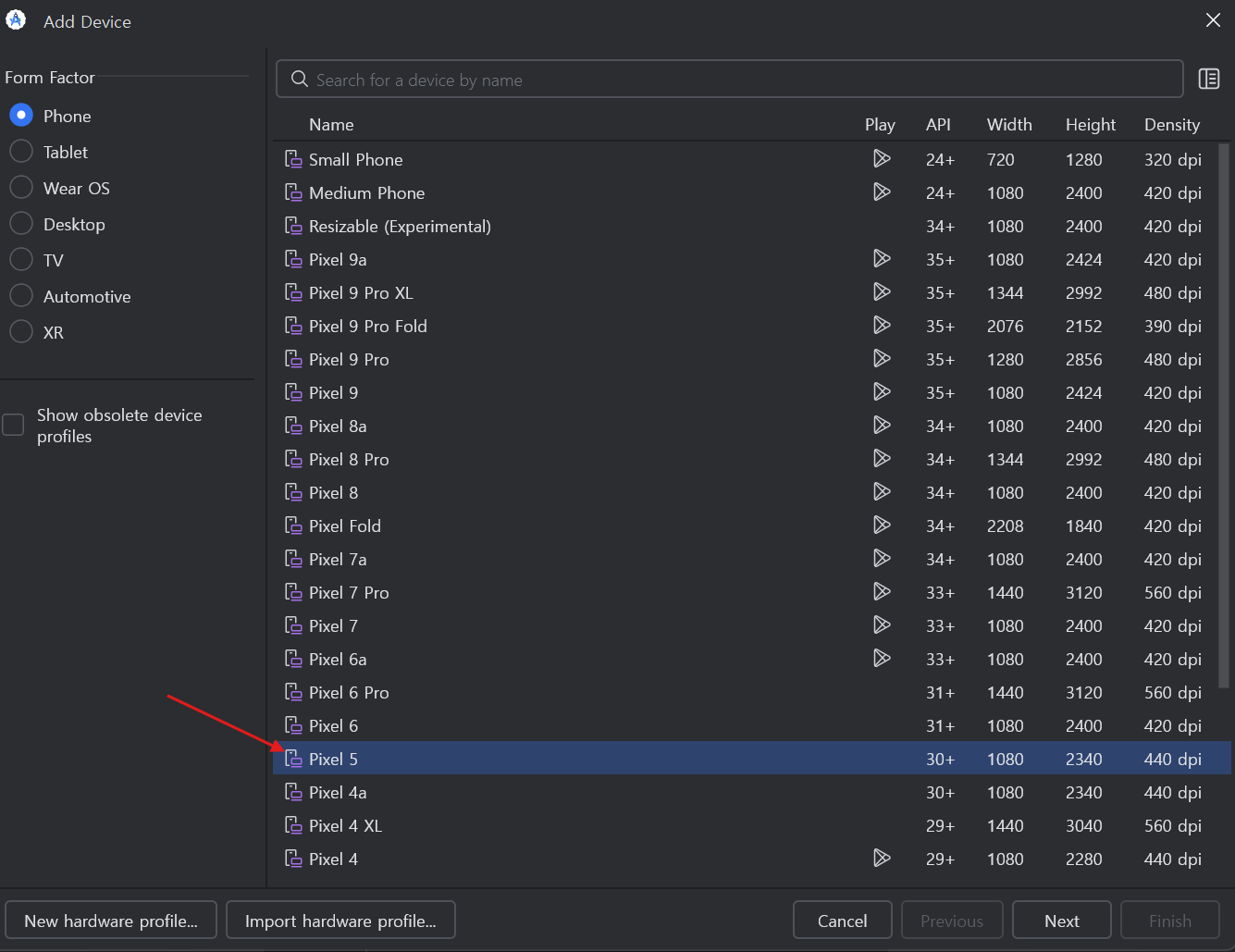Image resolution: width=1235 pixels, height=952 pixels.
Task: Click the Play Store icon in Medium Phone row
Action: click(882, 192)
